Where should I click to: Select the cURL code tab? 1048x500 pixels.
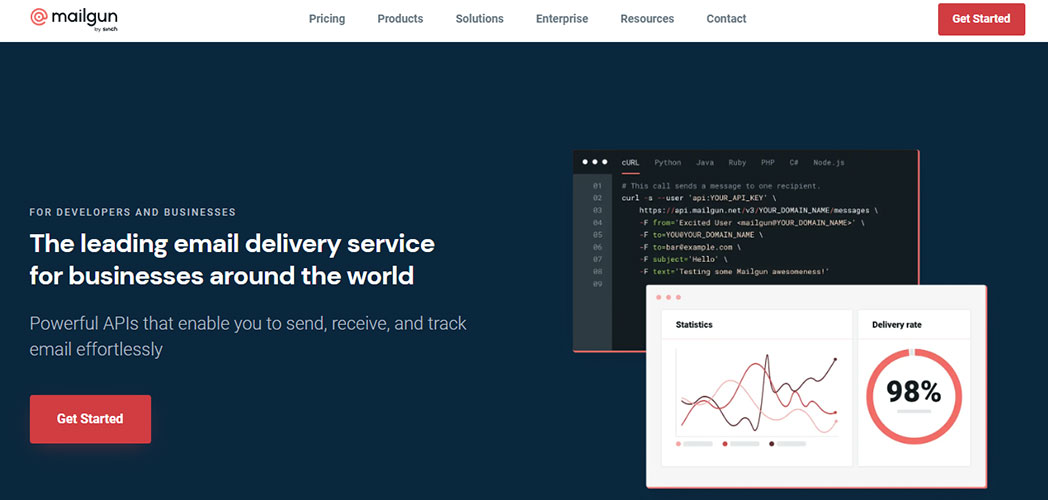(x=630, y=162)
